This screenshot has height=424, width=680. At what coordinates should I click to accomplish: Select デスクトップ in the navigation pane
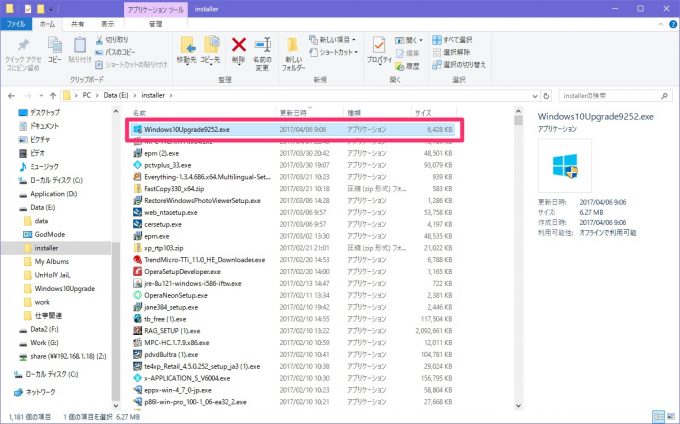point(45,113)
